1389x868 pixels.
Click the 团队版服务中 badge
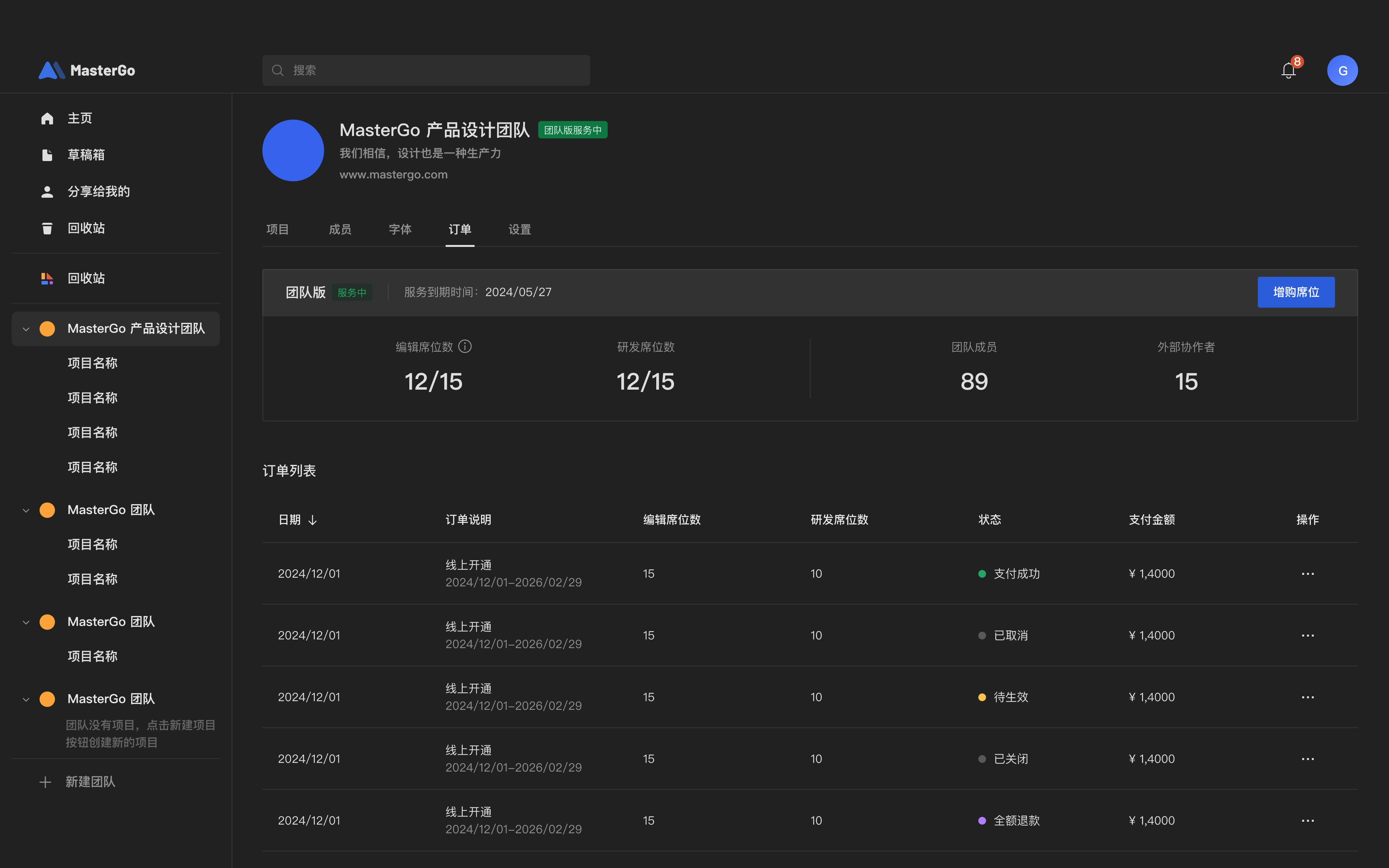tap(573, 130)
